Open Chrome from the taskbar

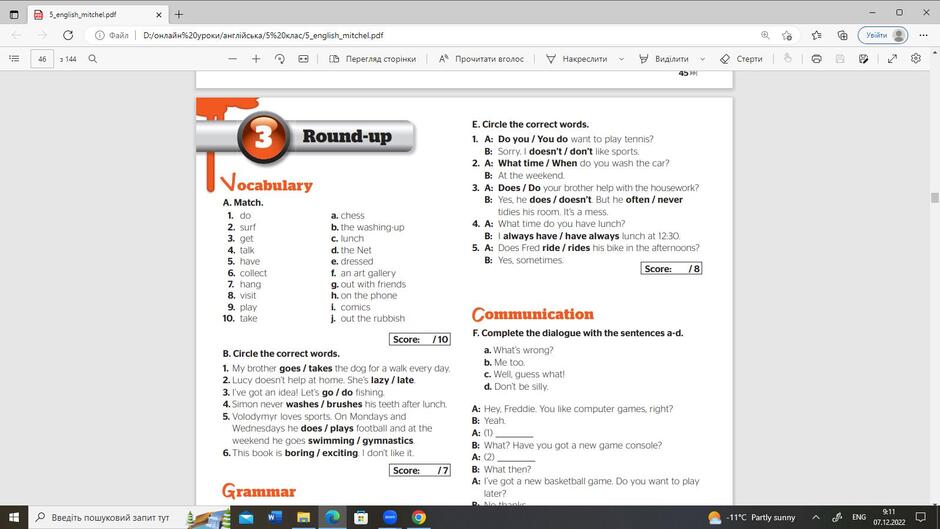click(418, 518)
